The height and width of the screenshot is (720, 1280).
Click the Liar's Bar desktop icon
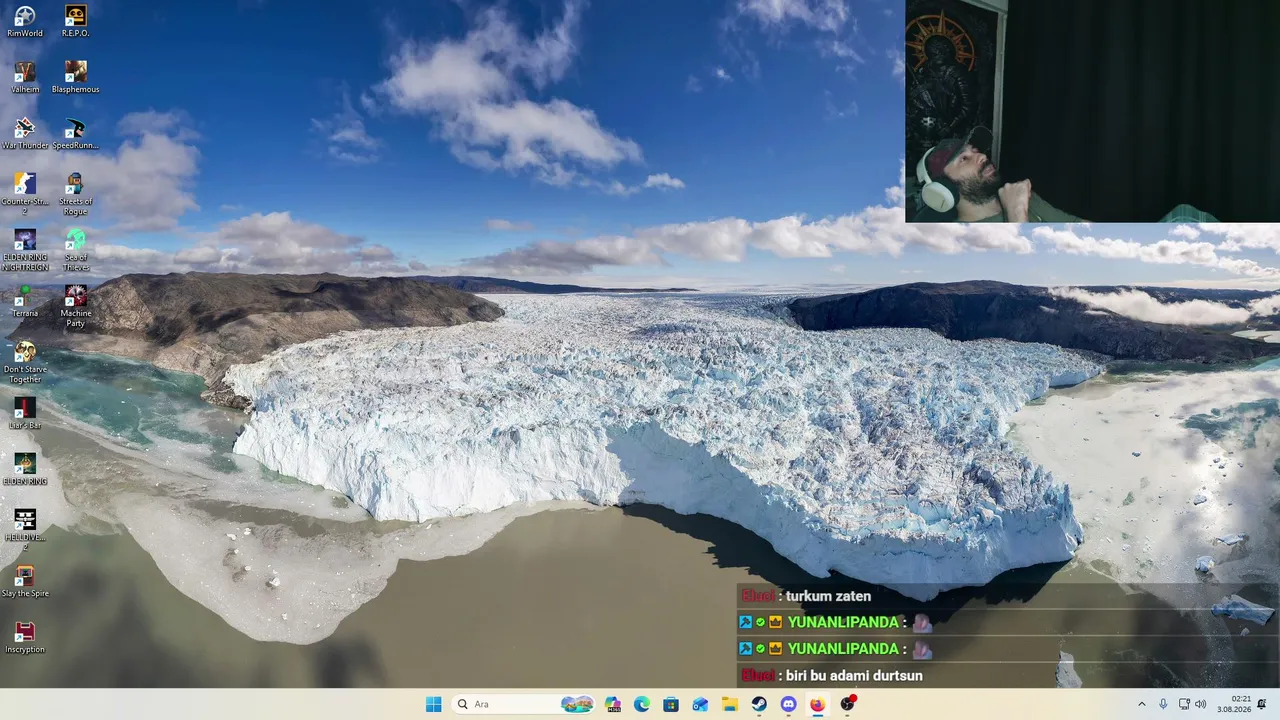tap(25, 413)
